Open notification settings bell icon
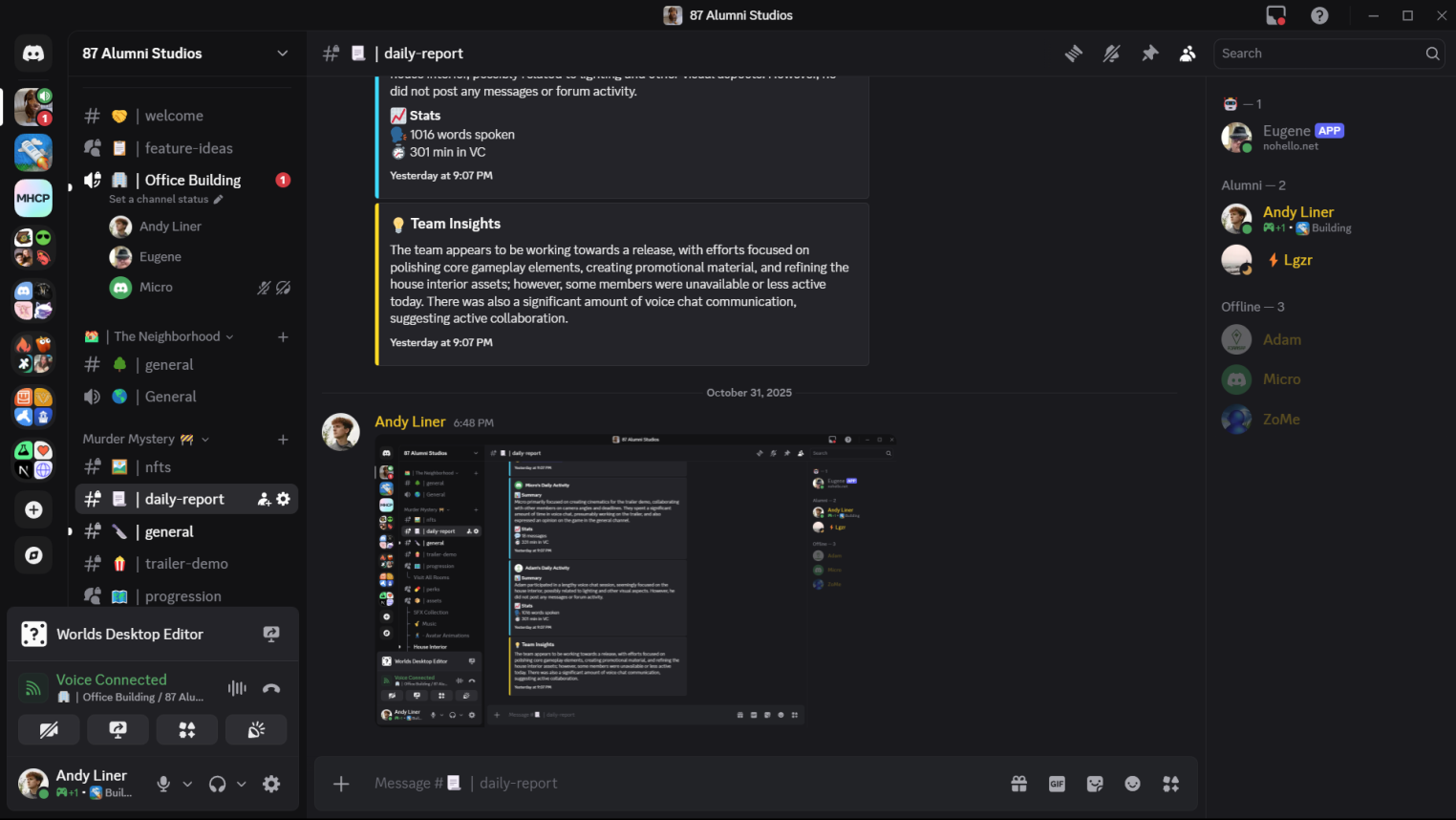 1111,54
